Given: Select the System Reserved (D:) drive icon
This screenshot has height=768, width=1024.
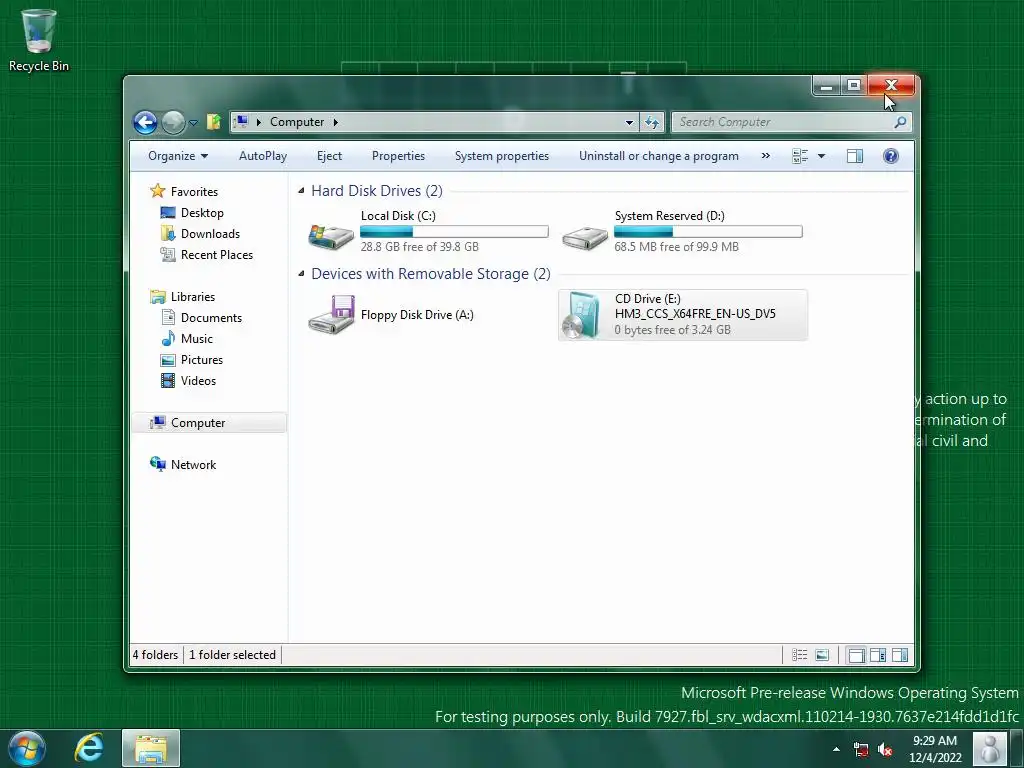Looking at the screenshot, I should pyautogui.click(x=584, y=237).
